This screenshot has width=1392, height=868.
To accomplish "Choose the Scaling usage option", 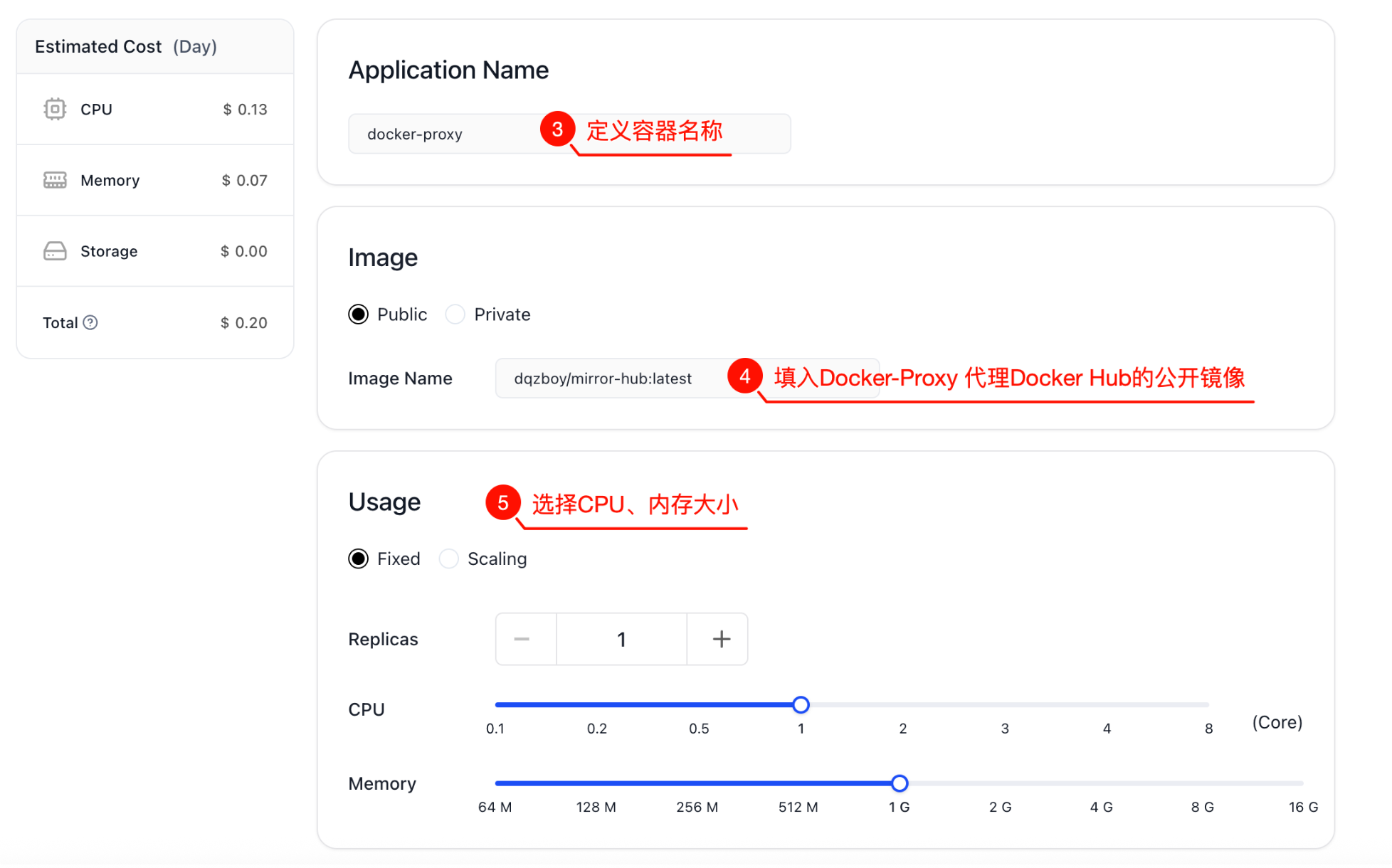I will 449,559.
